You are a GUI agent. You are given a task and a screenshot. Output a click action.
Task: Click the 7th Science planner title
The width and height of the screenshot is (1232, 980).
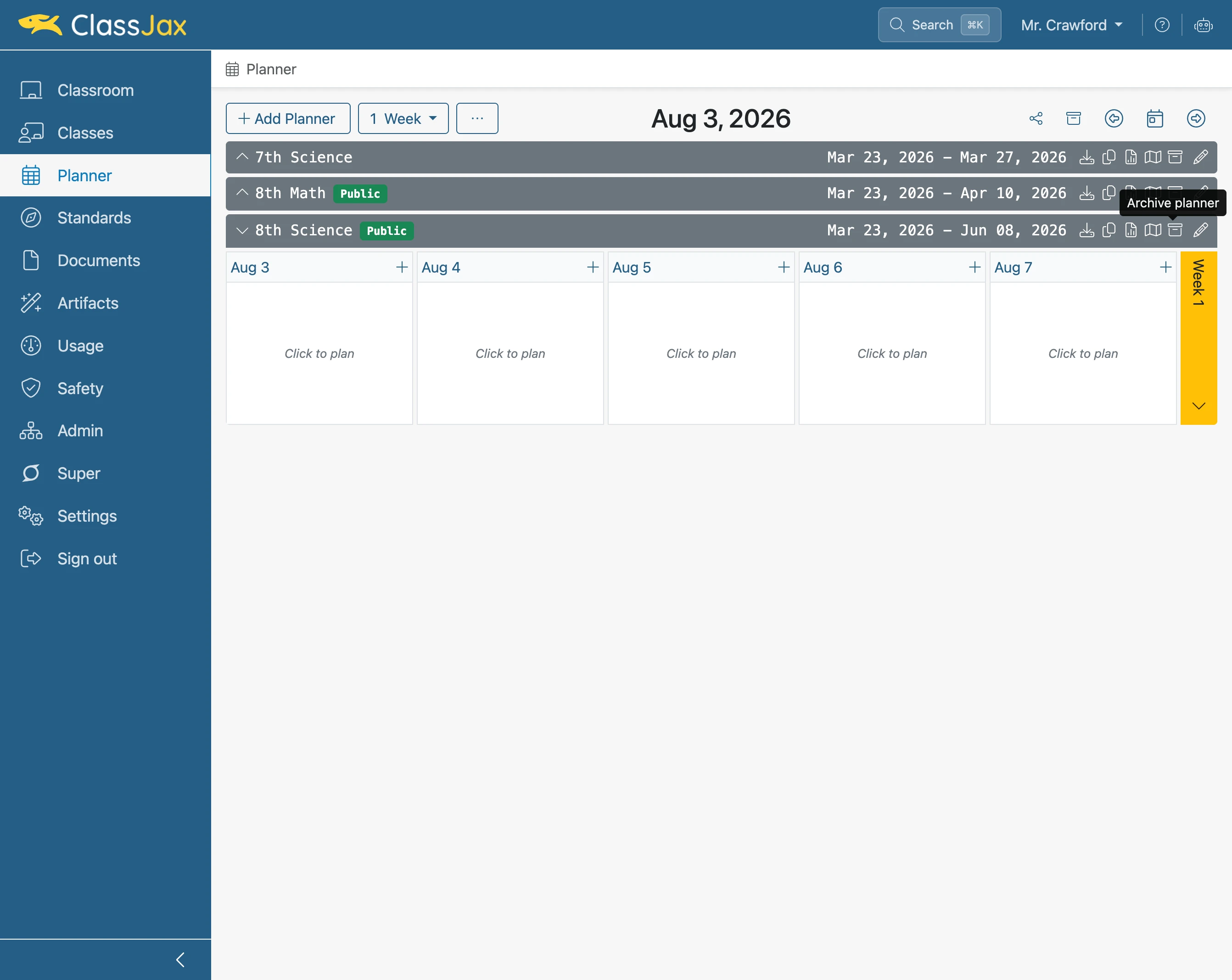303,157
